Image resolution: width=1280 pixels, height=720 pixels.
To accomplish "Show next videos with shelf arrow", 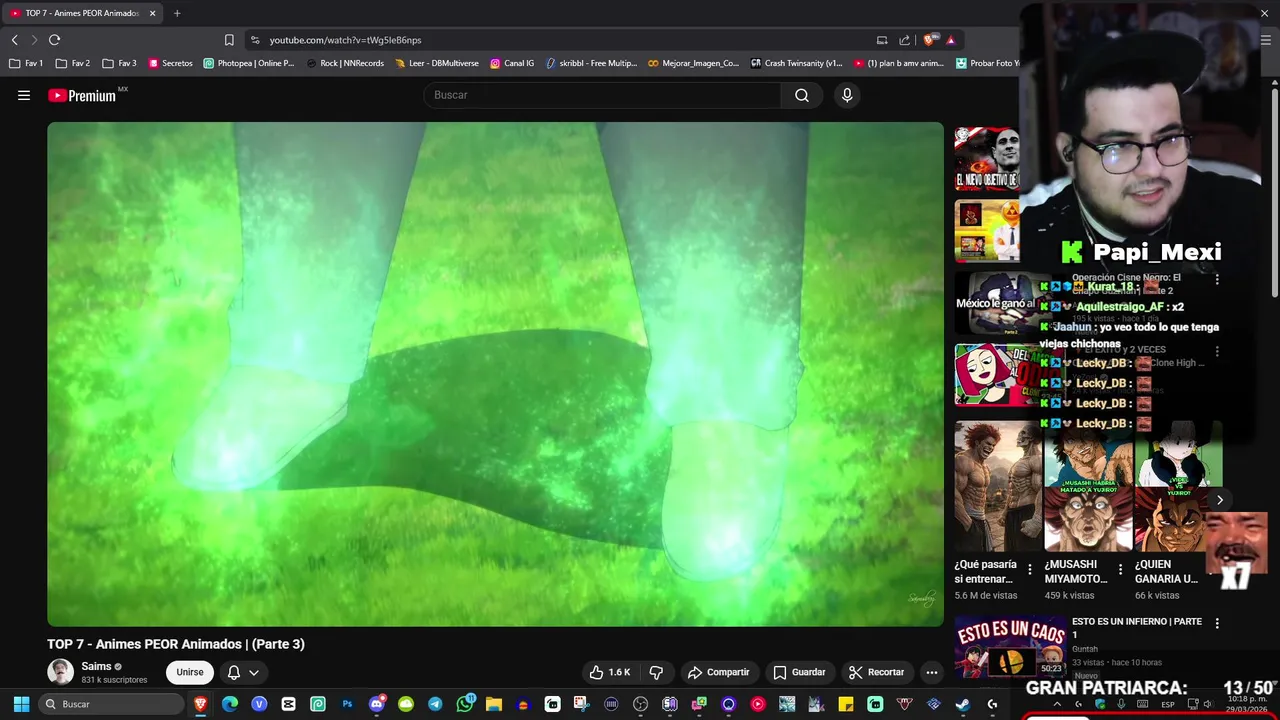I will 1219,500.
